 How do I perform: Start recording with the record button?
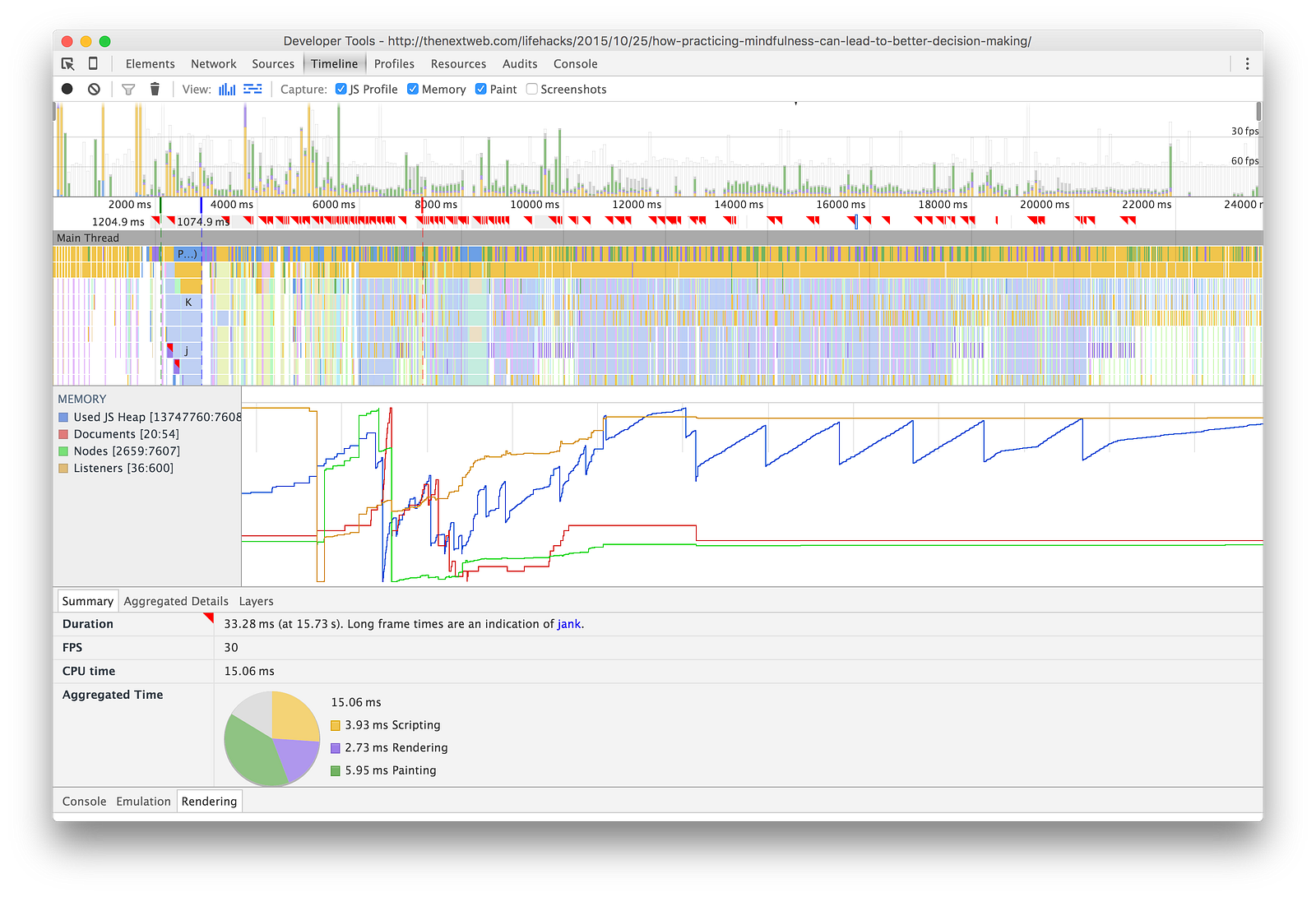click(x=67, y=89)
